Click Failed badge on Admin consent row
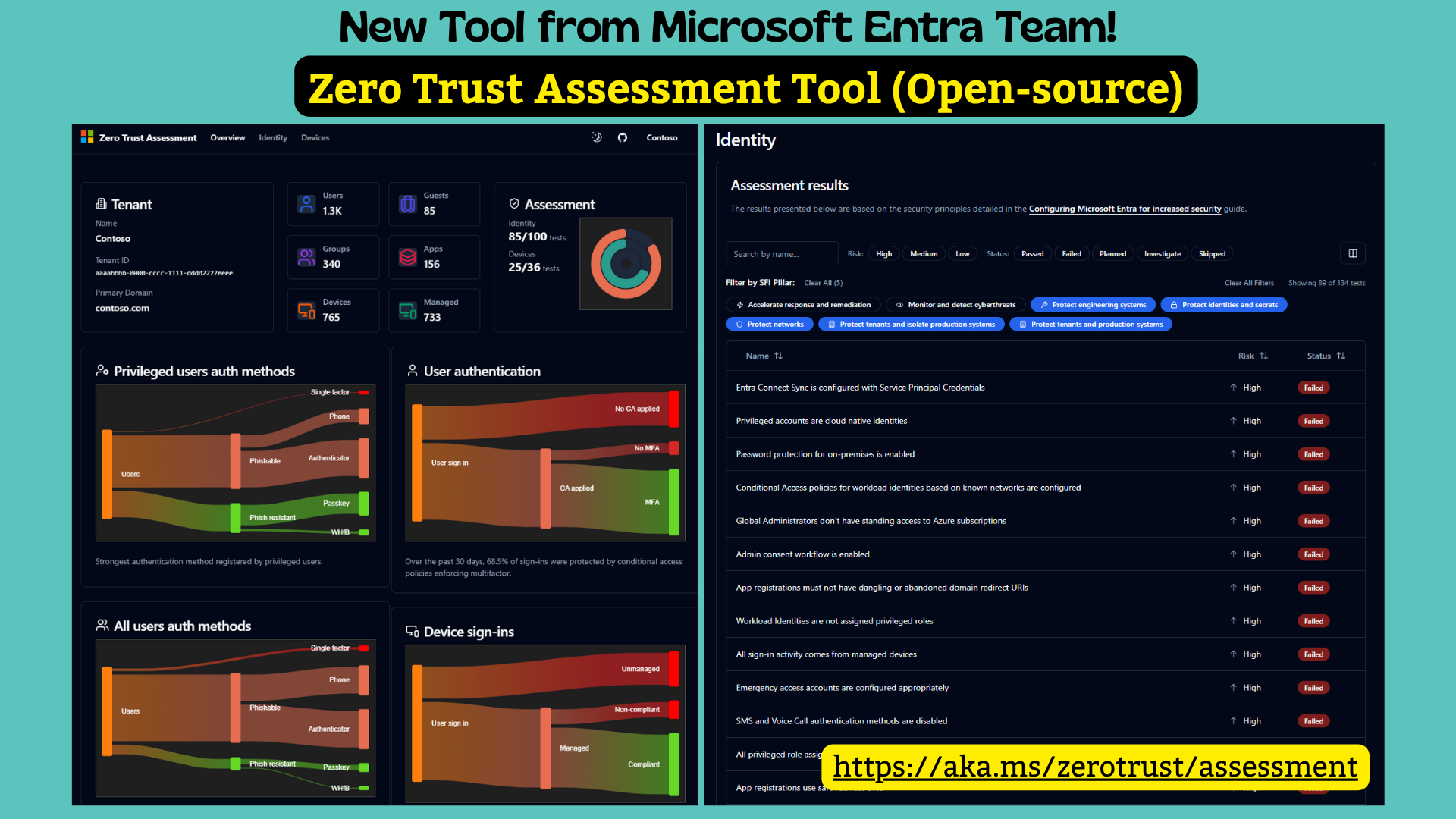The width and height of the screenshot is (1456, 819). coord(1313,554)
